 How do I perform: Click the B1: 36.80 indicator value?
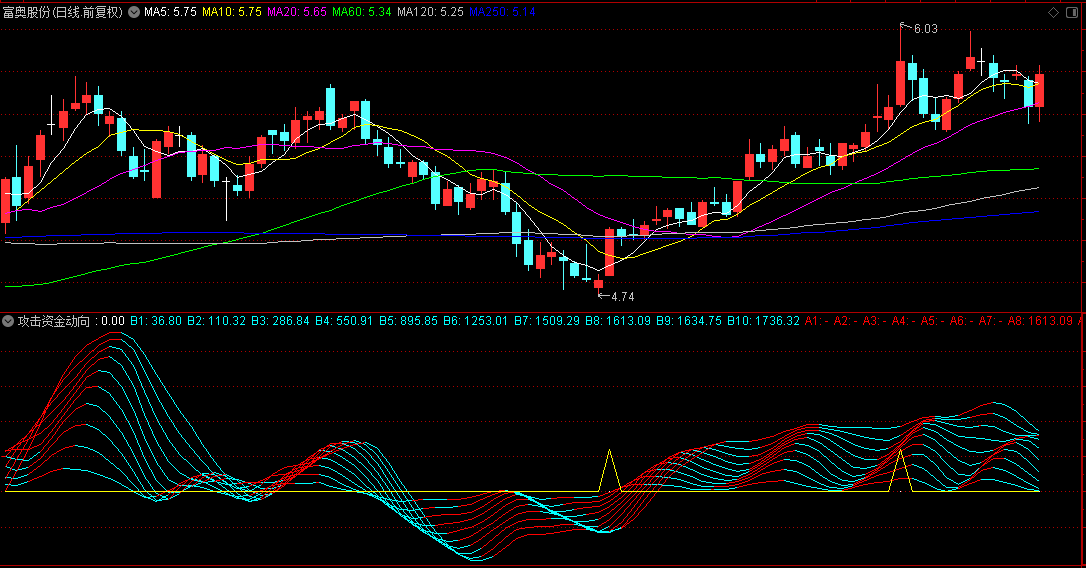pyautogui.click(x=156, y=321)
